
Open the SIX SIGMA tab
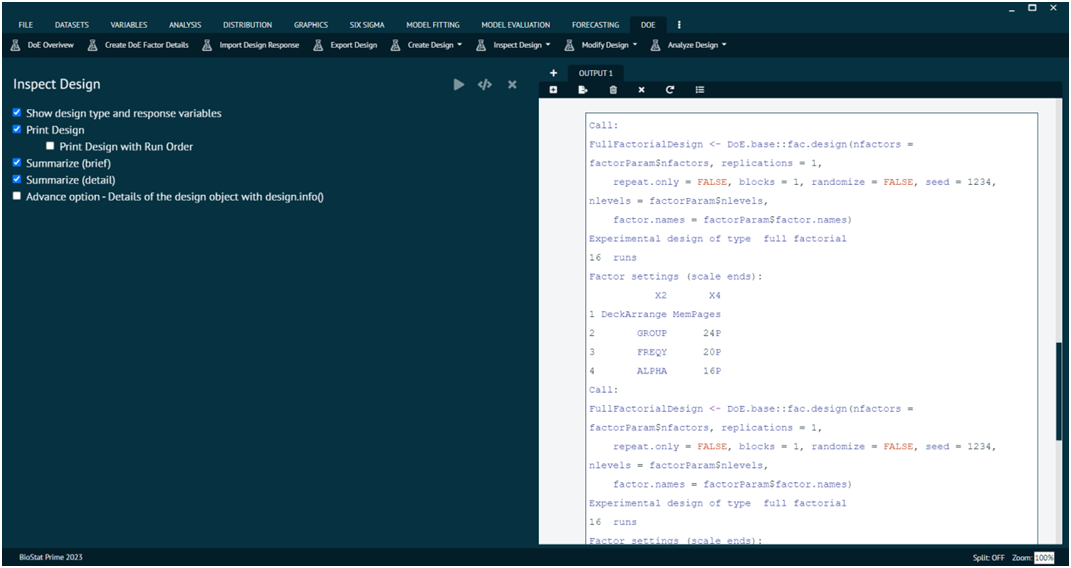(367, 25)
